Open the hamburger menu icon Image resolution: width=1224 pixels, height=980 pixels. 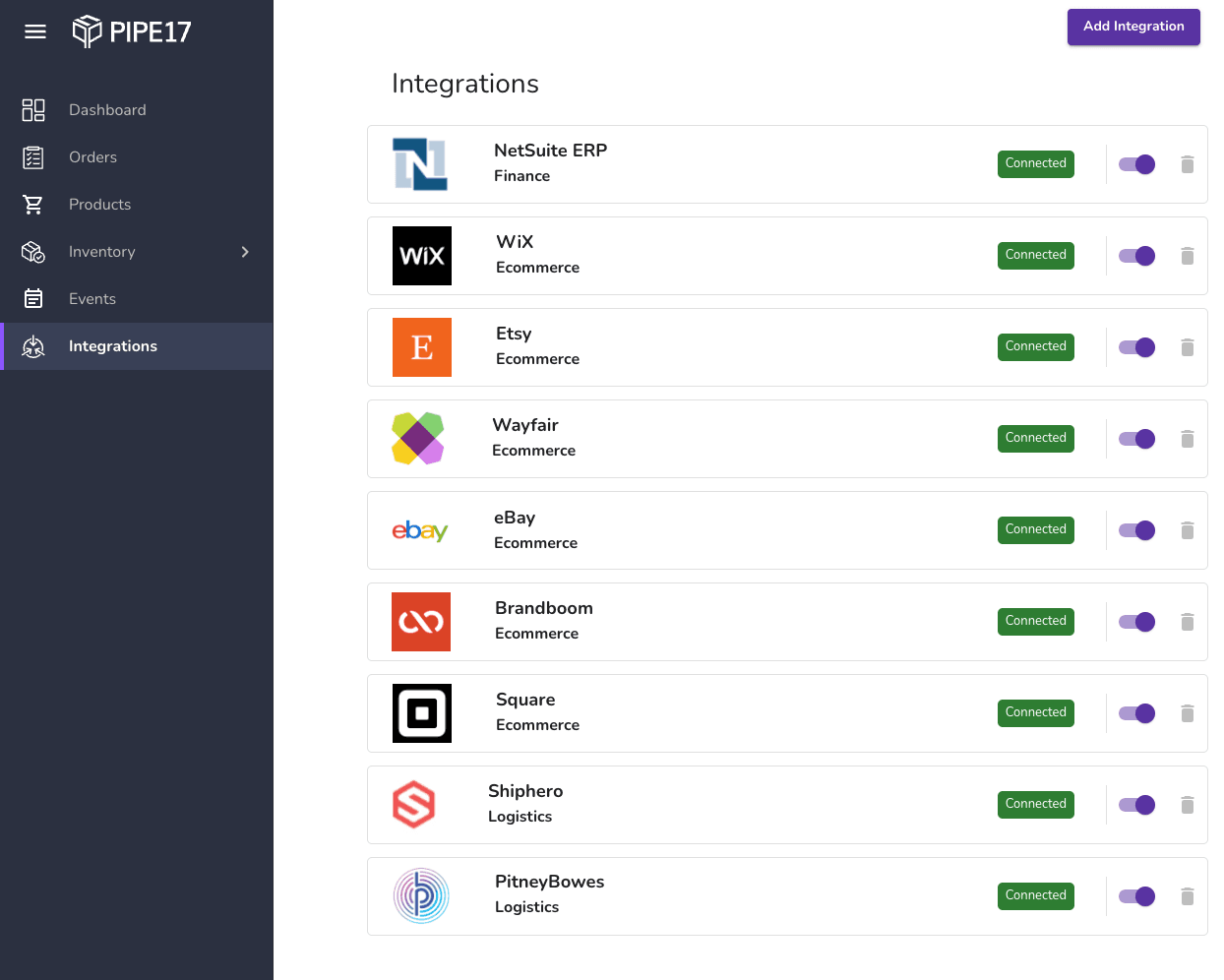point(35,31)
